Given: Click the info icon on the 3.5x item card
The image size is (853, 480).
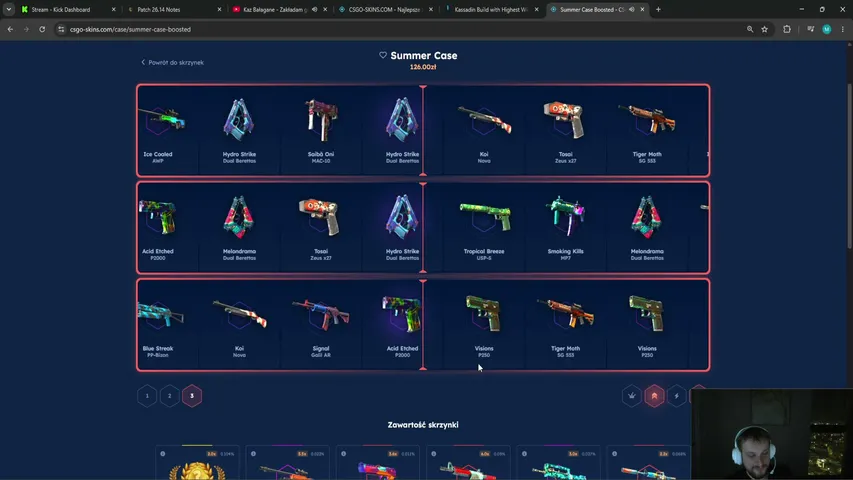Looking at the screenshot, I should pyautogui.click(x=253, y=453).
